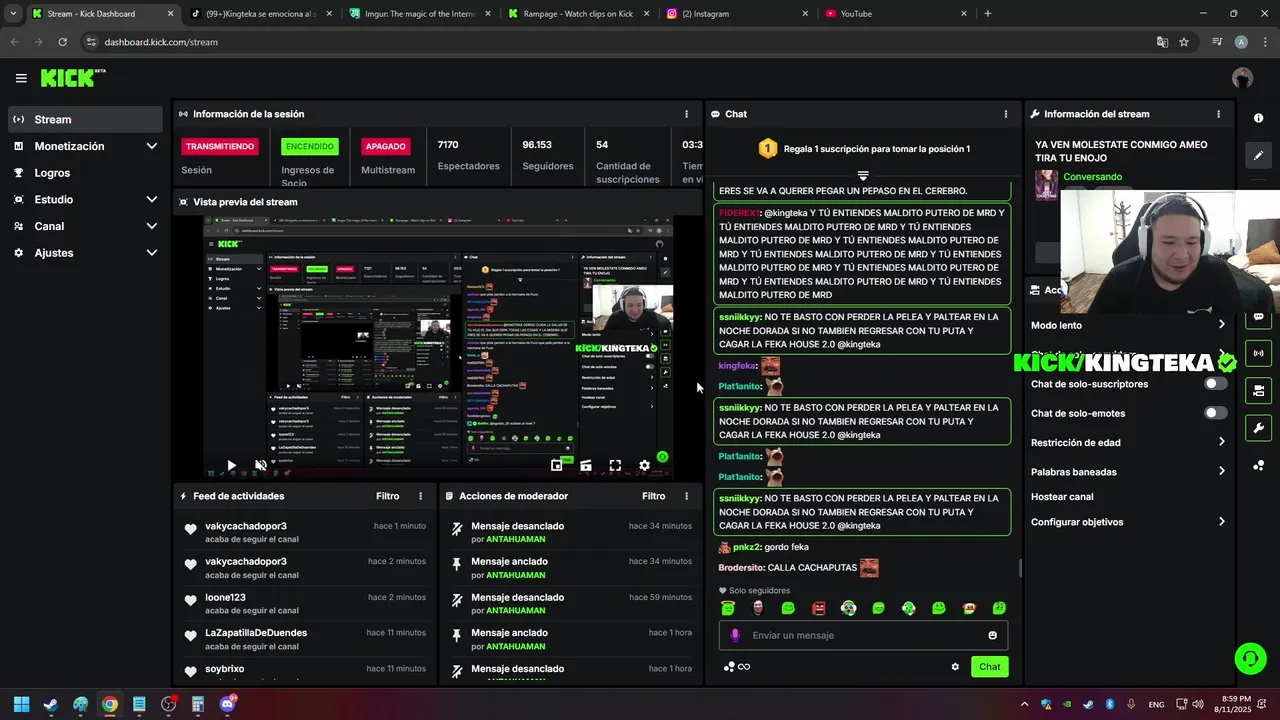Screen dimensions: 1280x720
Task: Expand the Estudio sidebar section
Action: tap(152, 199)
